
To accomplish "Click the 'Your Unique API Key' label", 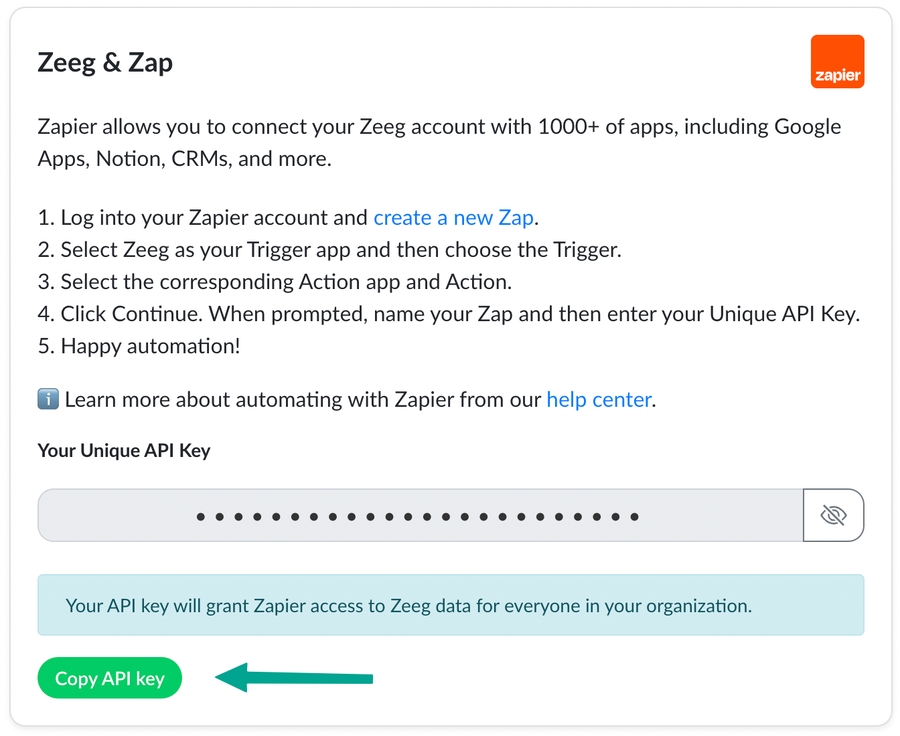I will pyautogui.click(x=124, y=450).
